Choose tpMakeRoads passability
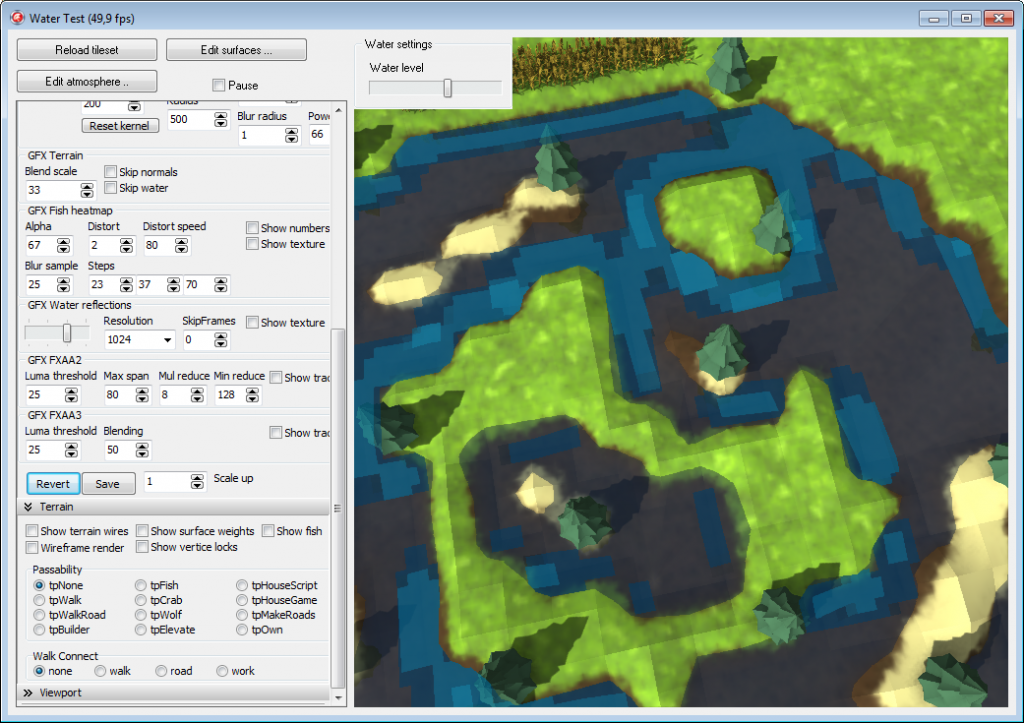Image resolution: width=1024 pixels, height=723 pixels. [242, 615]
